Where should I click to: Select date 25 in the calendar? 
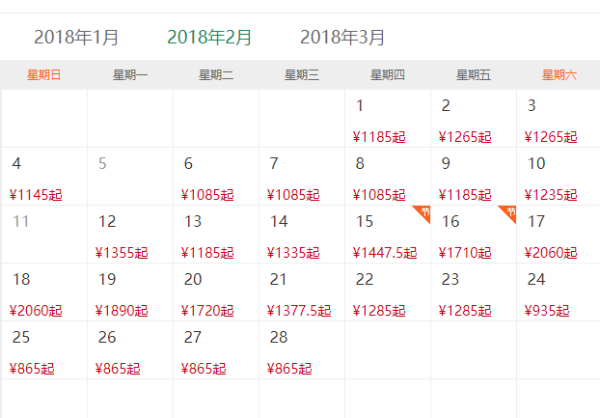click(x=44, y=350)
